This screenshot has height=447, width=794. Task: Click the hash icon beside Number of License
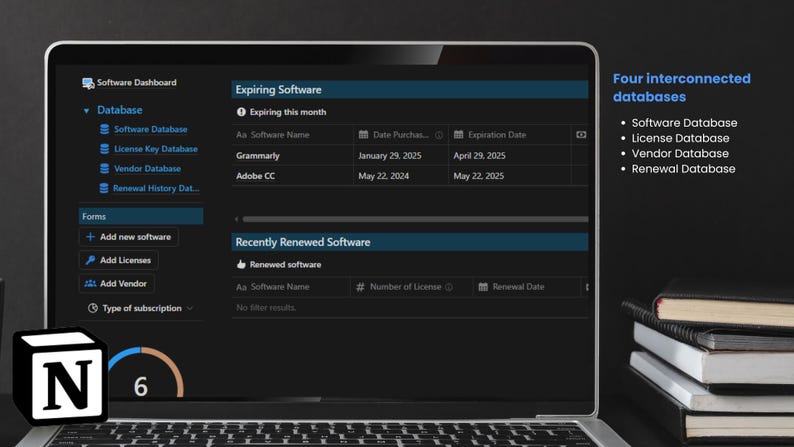click(360, 287)
